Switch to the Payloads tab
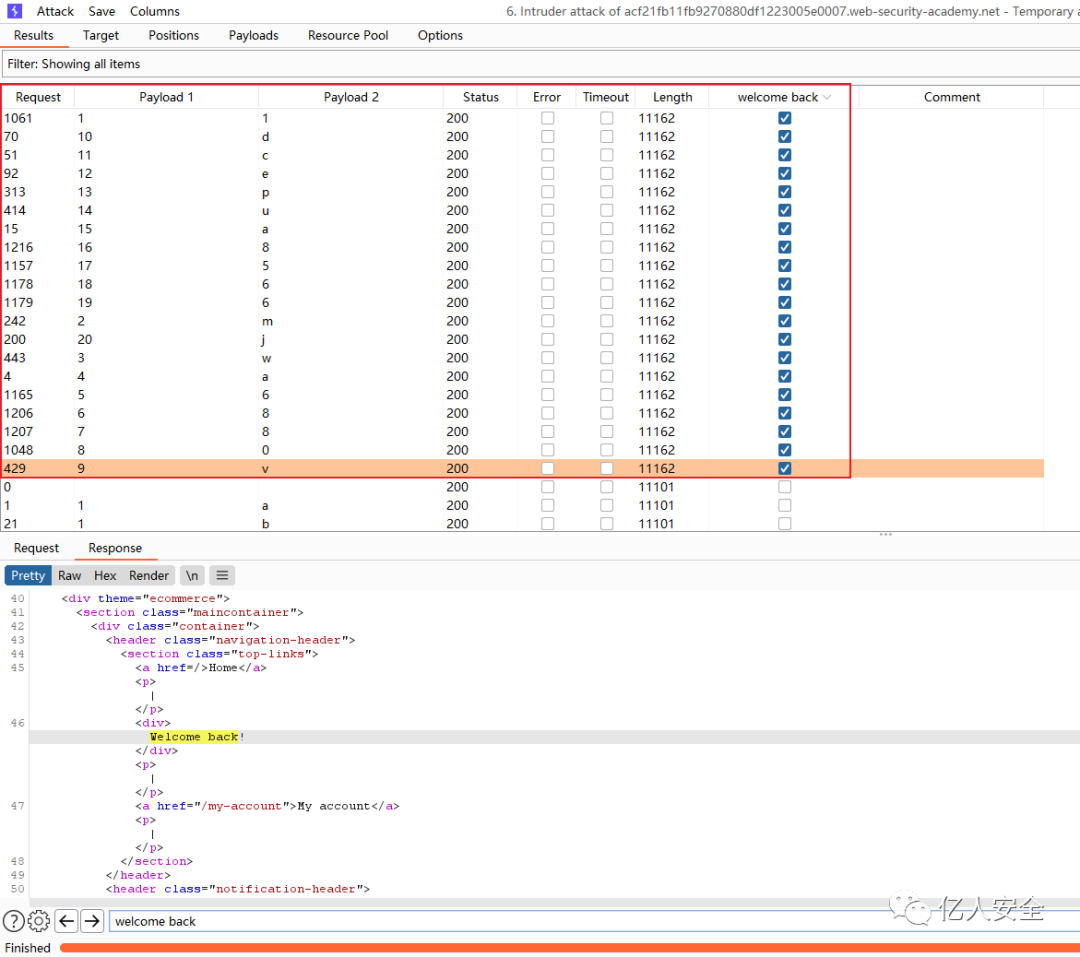1080x957 pixels. (x=253, y=35)
